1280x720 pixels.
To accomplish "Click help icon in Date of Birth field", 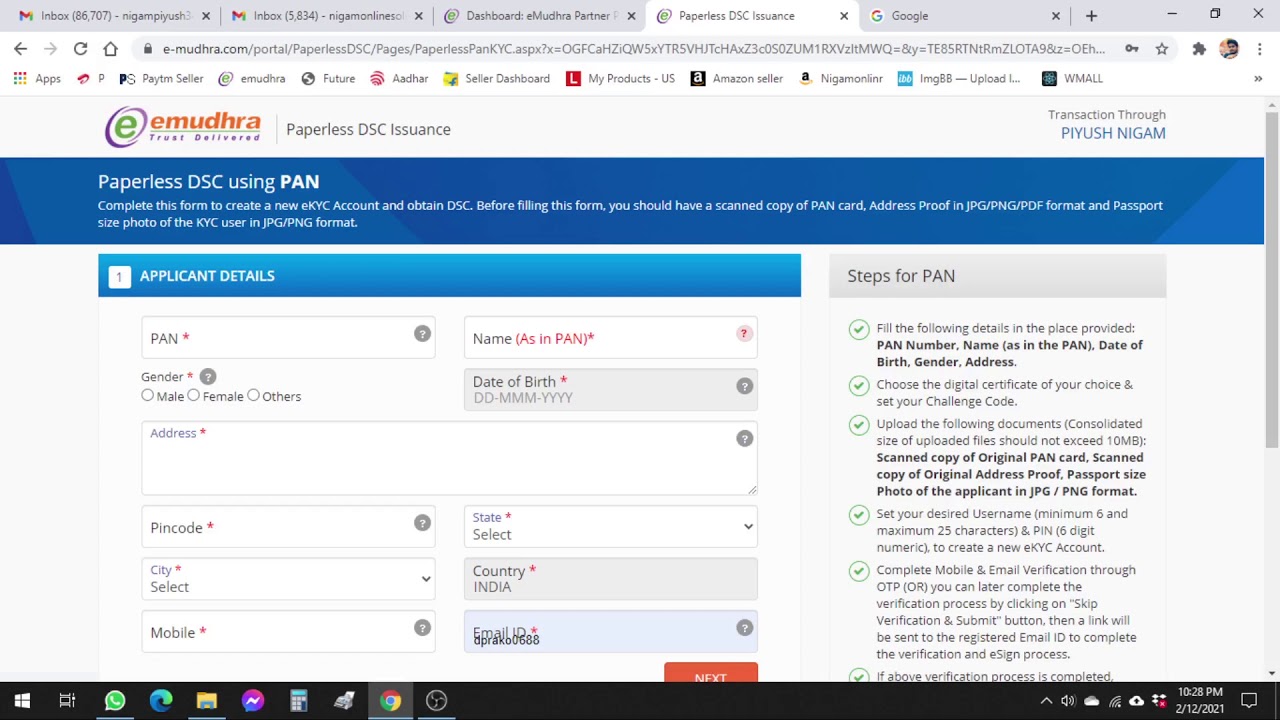I will 744,386.
